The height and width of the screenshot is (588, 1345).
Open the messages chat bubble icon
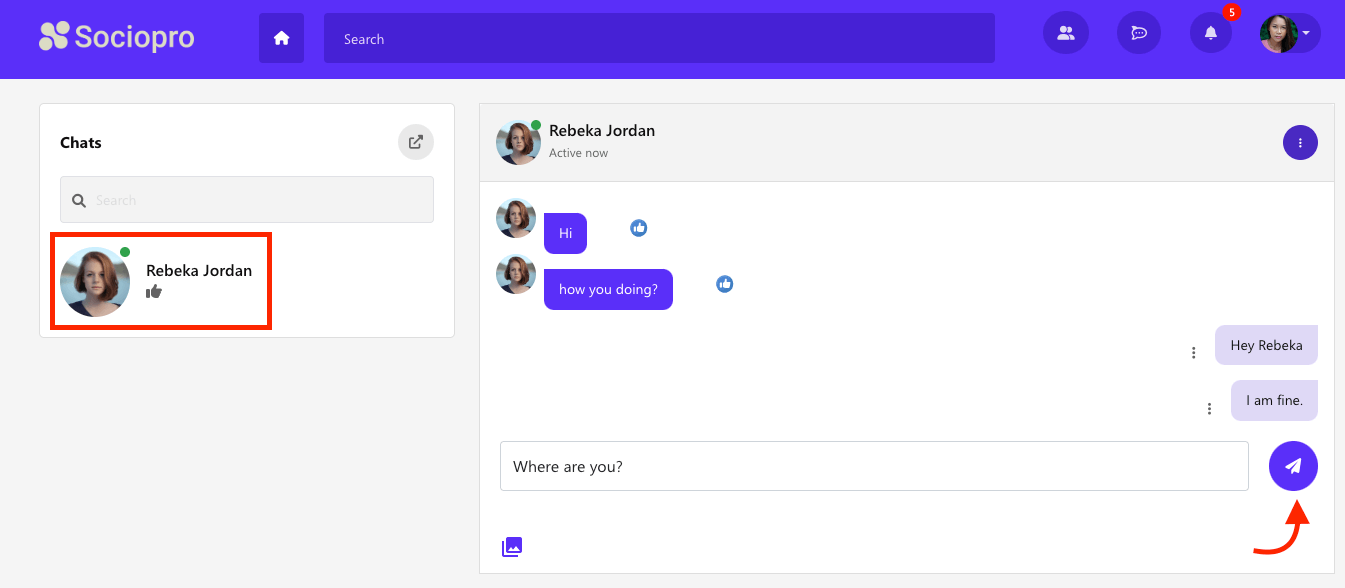pos(1138,33)
